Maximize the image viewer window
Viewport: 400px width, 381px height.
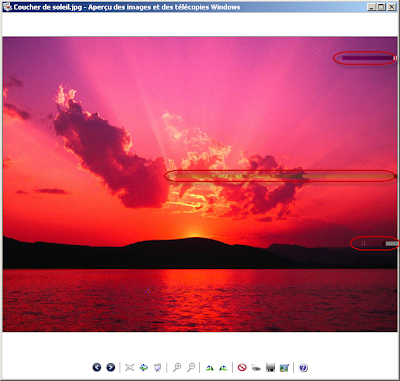coord(381,7)
